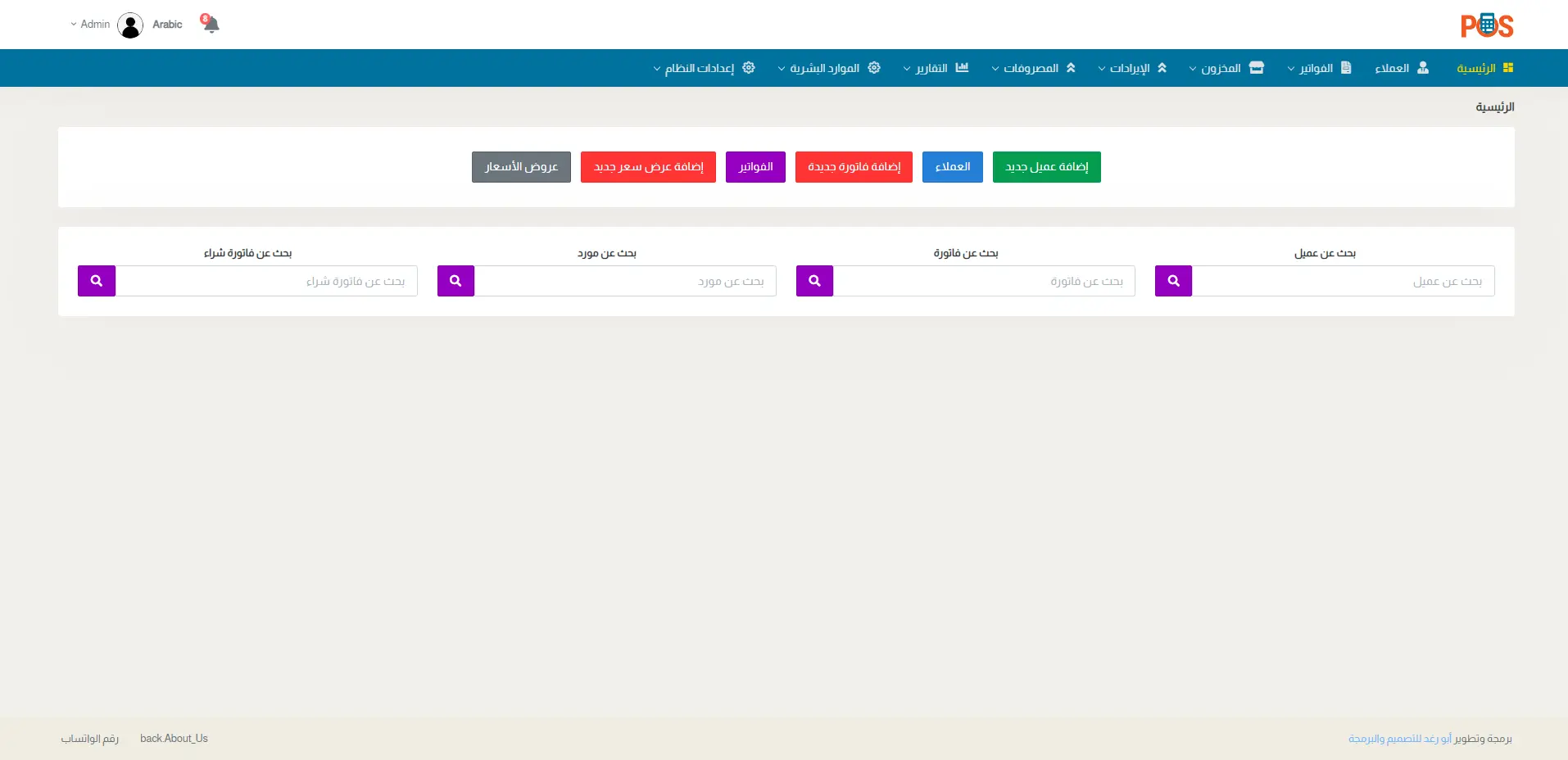The image size is (1568, 760).
Task: Click the notification bell icon
Action: [211, 24]
